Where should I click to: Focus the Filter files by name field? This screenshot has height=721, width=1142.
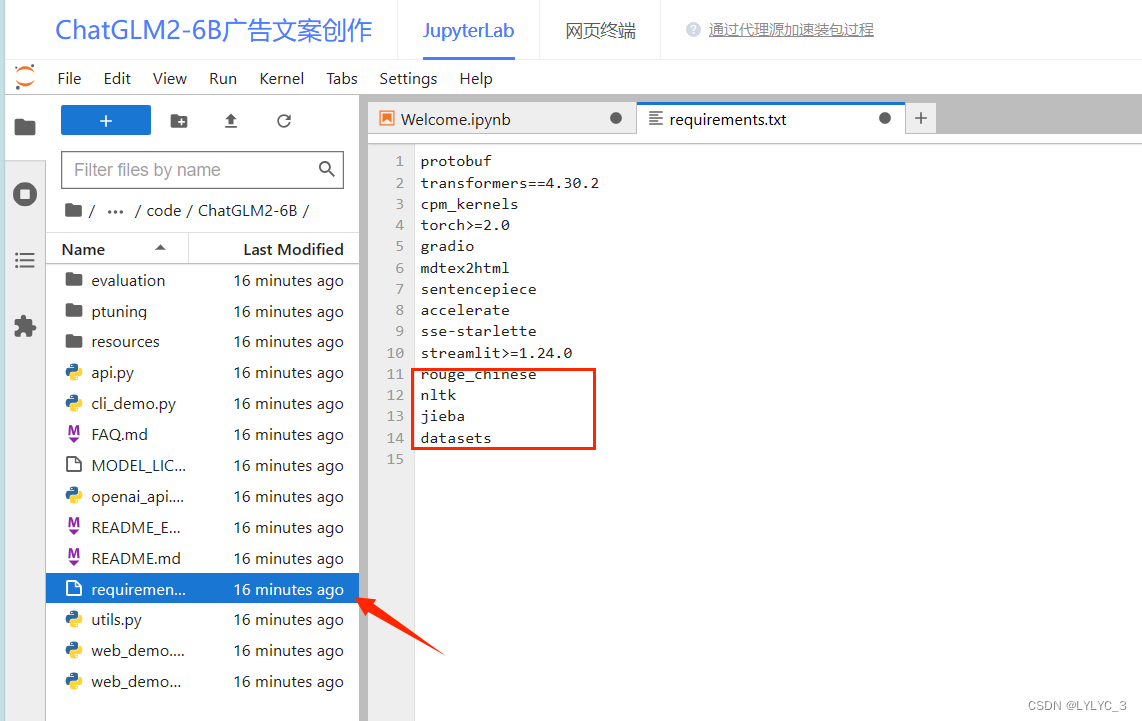[x=202, y=170]
